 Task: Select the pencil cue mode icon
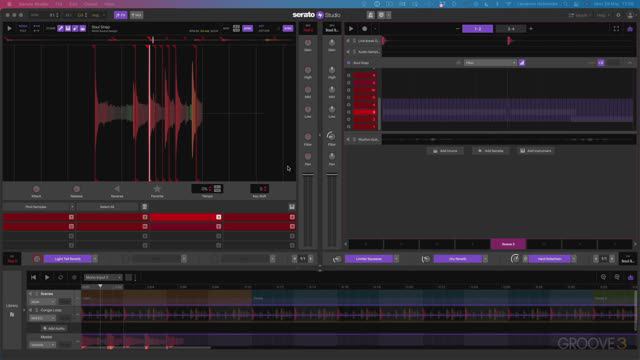point(60,29)
